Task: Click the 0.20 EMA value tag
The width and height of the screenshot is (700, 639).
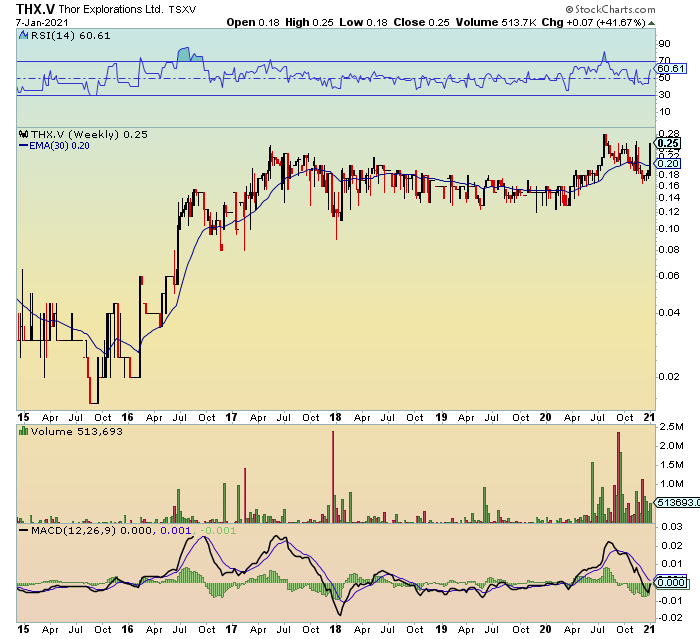Action: (x=668, y=163)
